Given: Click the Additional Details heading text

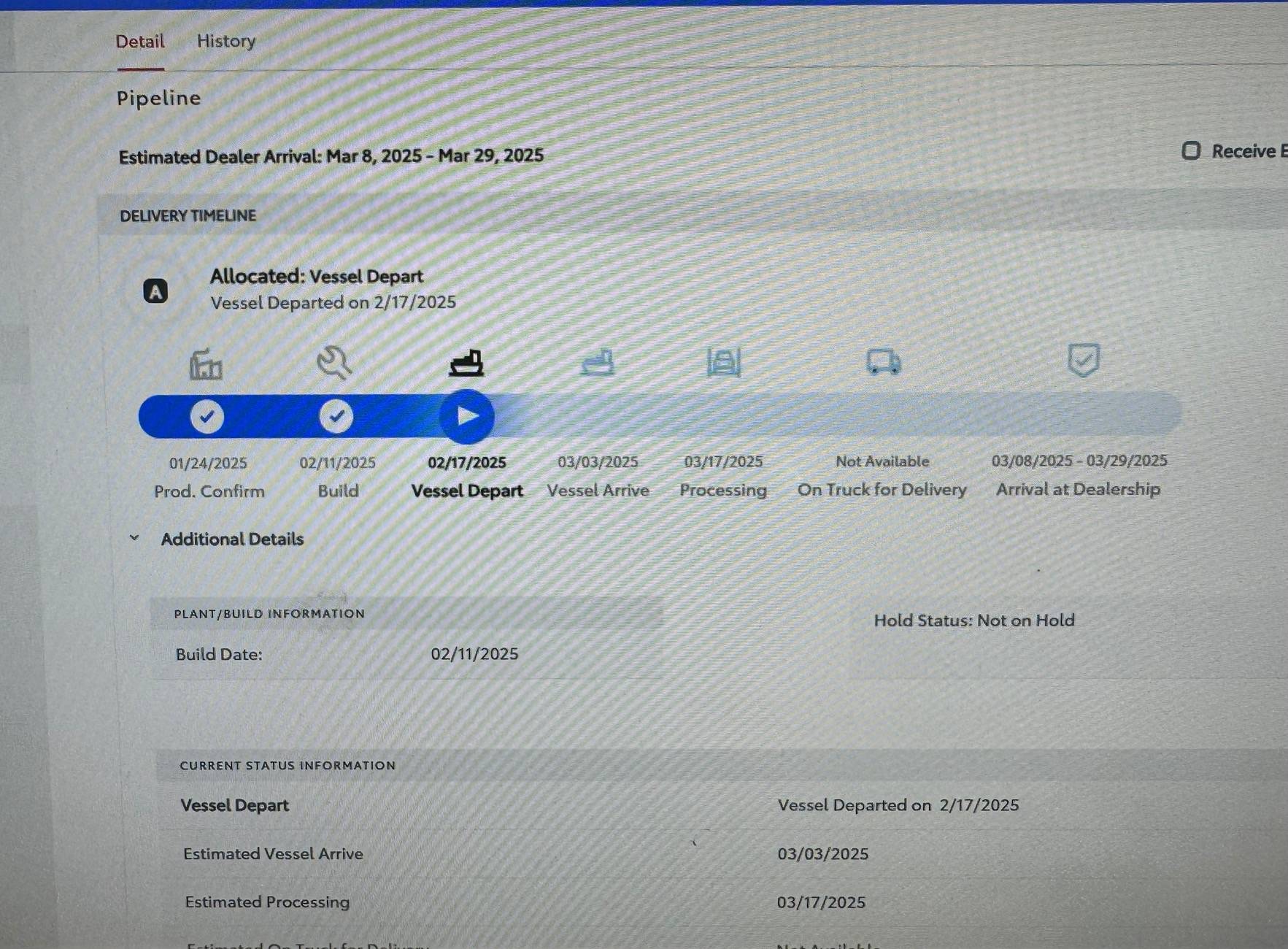Looking at the screenshot, I should (x=232, y=539).
